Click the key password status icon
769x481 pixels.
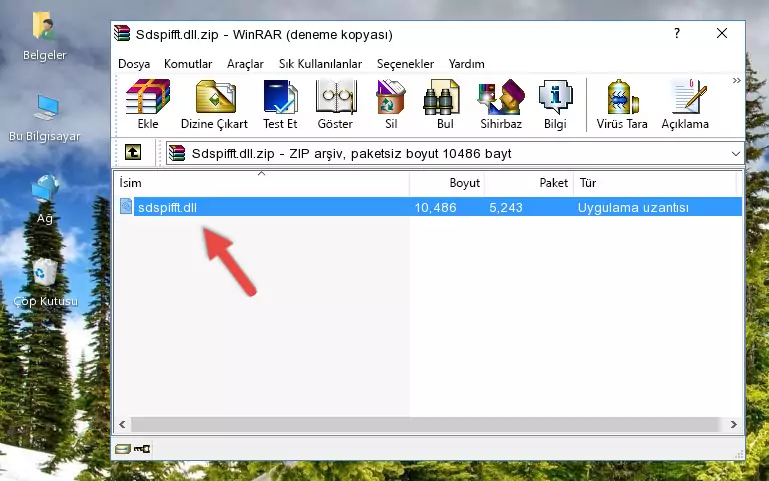pyautogui.click(x=142, y=449)
